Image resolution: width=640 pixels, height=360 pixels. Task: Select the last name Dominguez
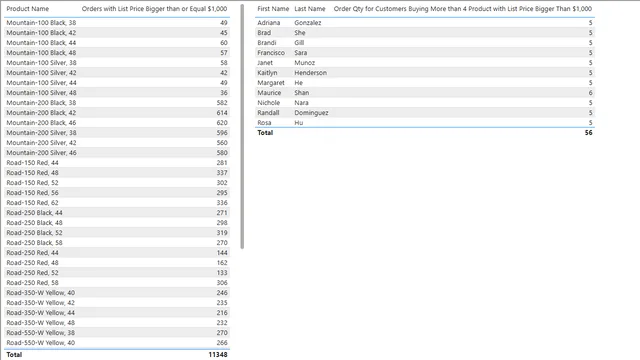click(x=311, y=113)
